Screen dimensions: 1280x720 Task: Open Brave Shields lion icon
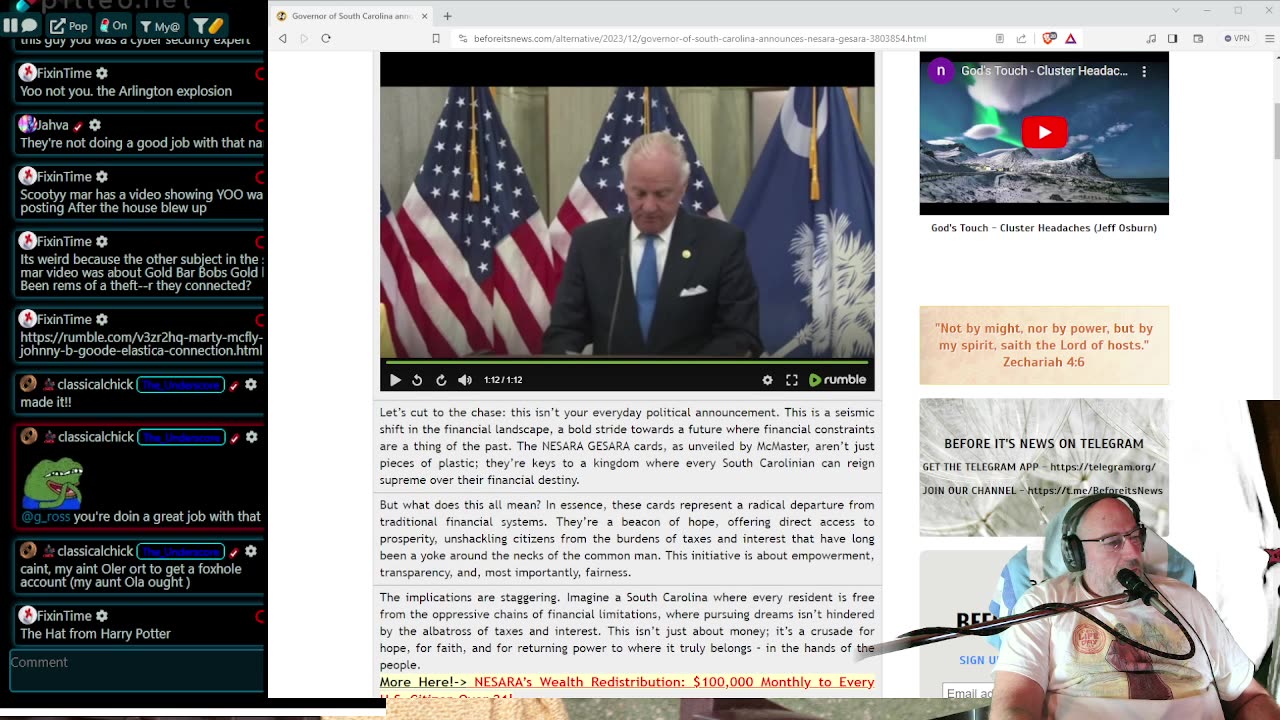[x=1049, y=38]
